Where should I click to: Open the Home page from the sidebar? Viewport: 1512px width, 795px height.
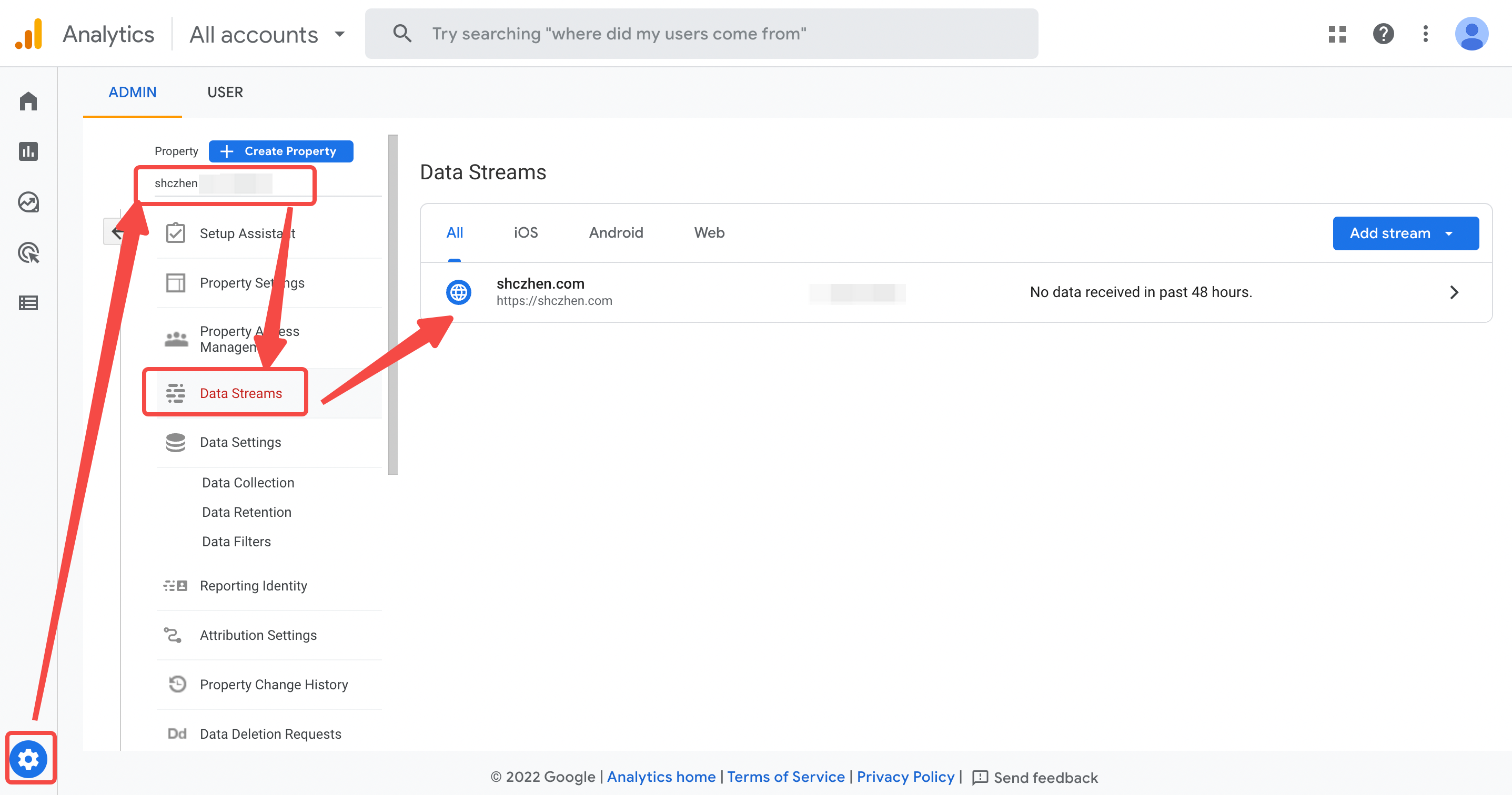click(x=28, y=101)
